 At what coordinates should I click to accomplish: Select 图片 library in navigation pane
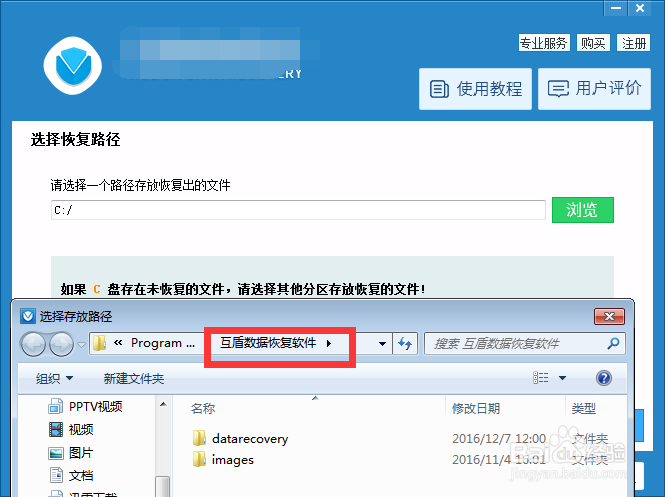[x=81, y=452]
